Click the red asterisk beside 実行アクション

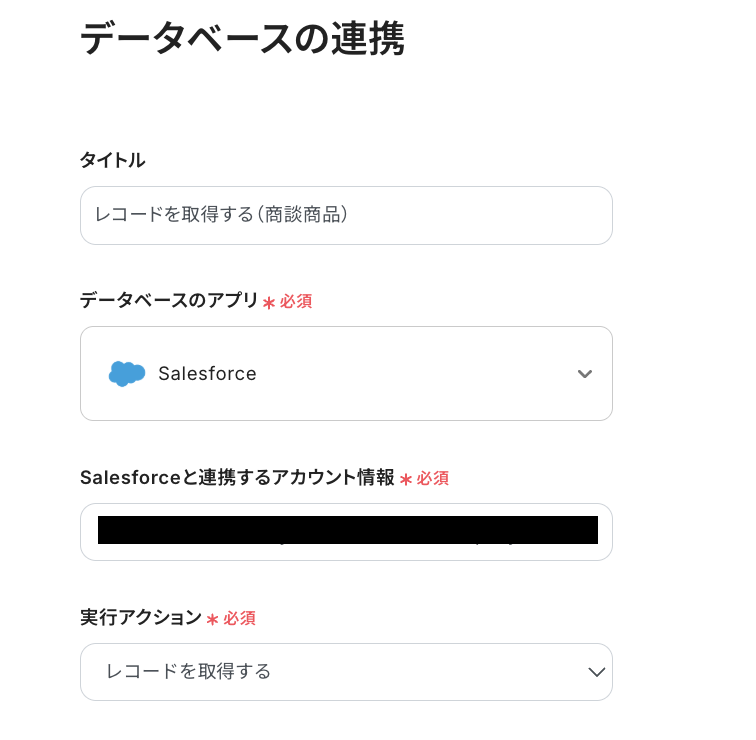point(212,620)
